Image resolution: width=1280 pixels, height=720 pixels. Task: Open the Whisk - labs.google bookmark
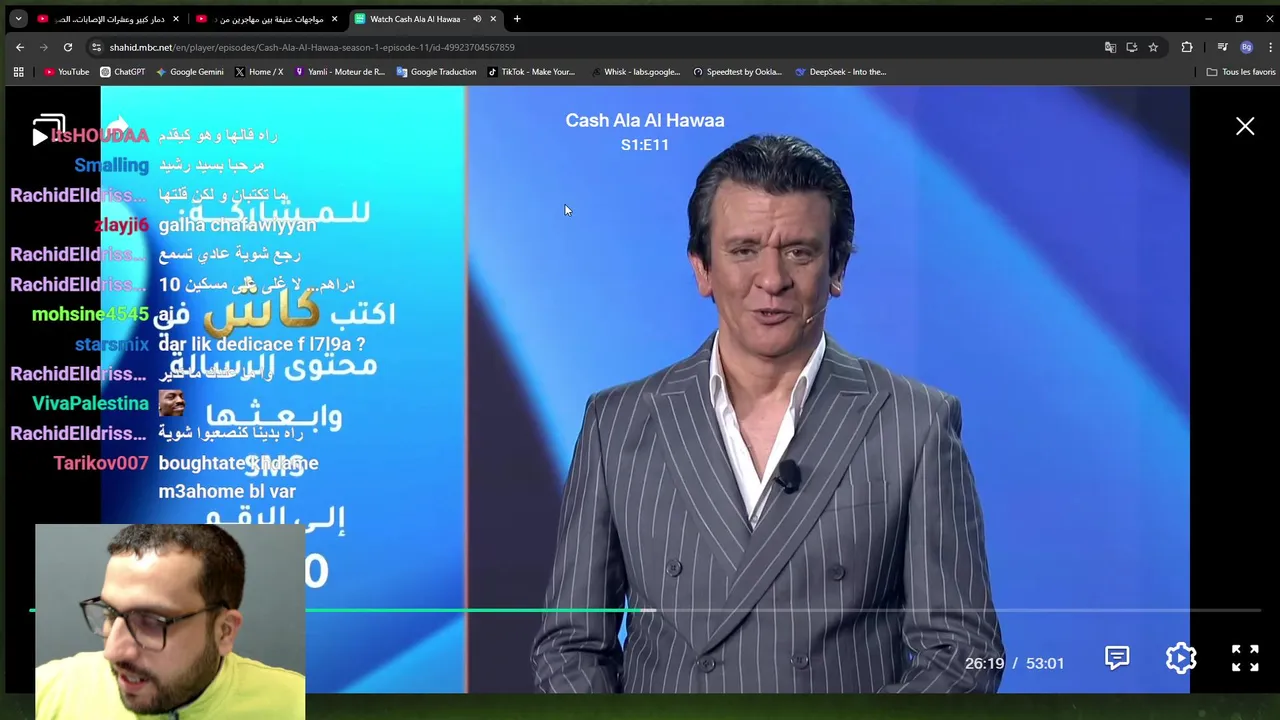pos(635,72)
